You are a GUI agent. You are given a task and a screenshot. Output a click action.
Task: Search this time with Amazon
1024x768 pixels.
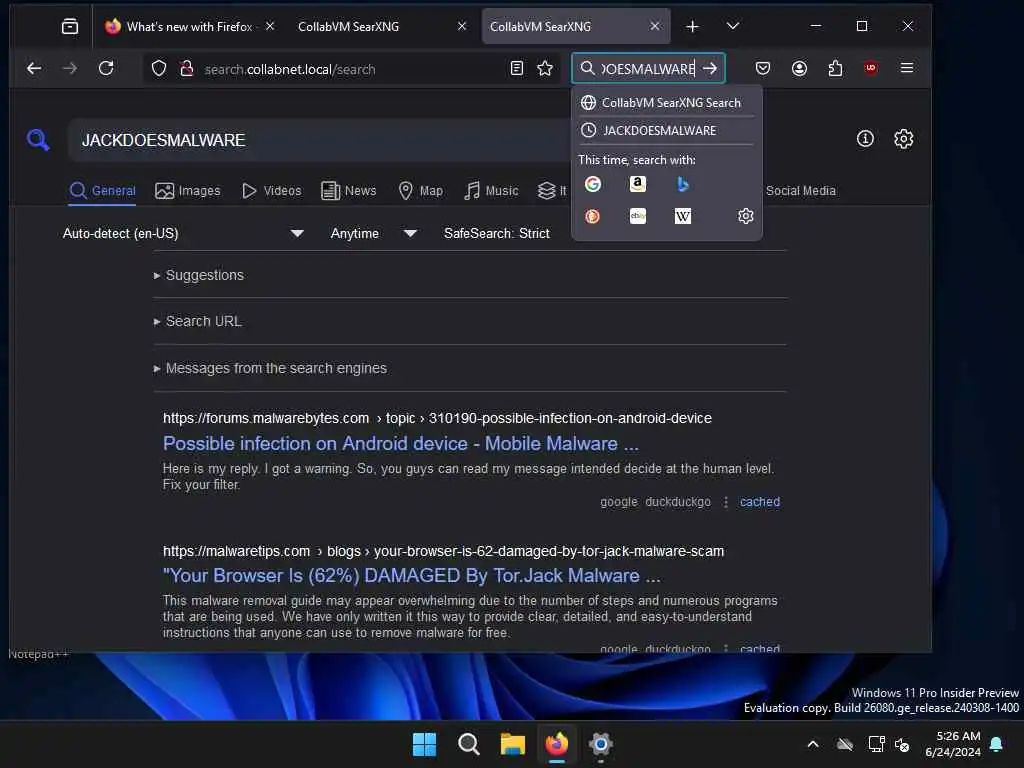(x=637, y=184)
